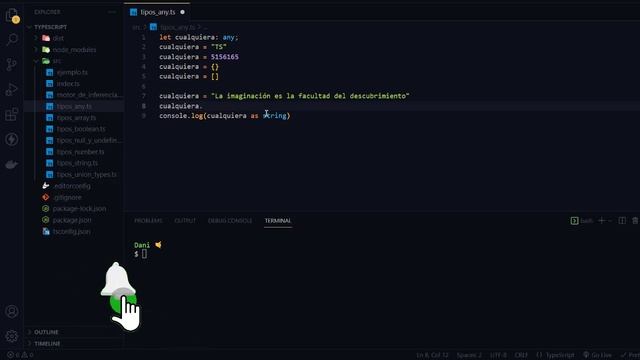Focus the terminal prompt after the $

[x=144, y=254]
